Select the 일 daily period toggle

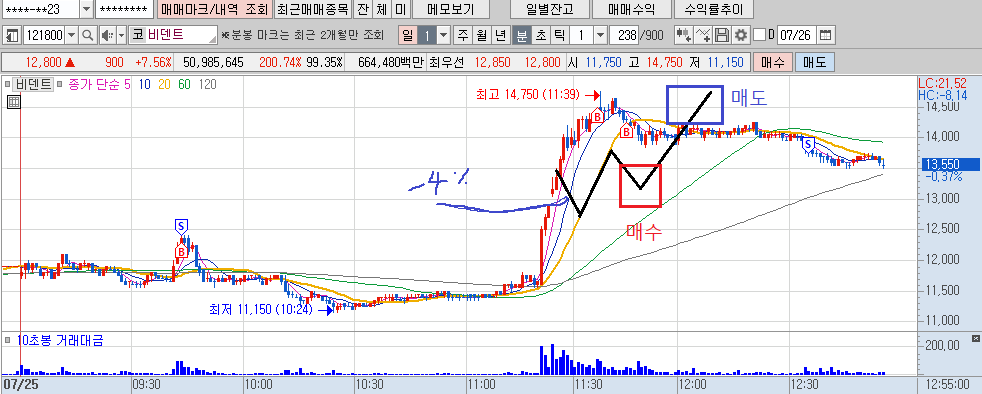408,35
